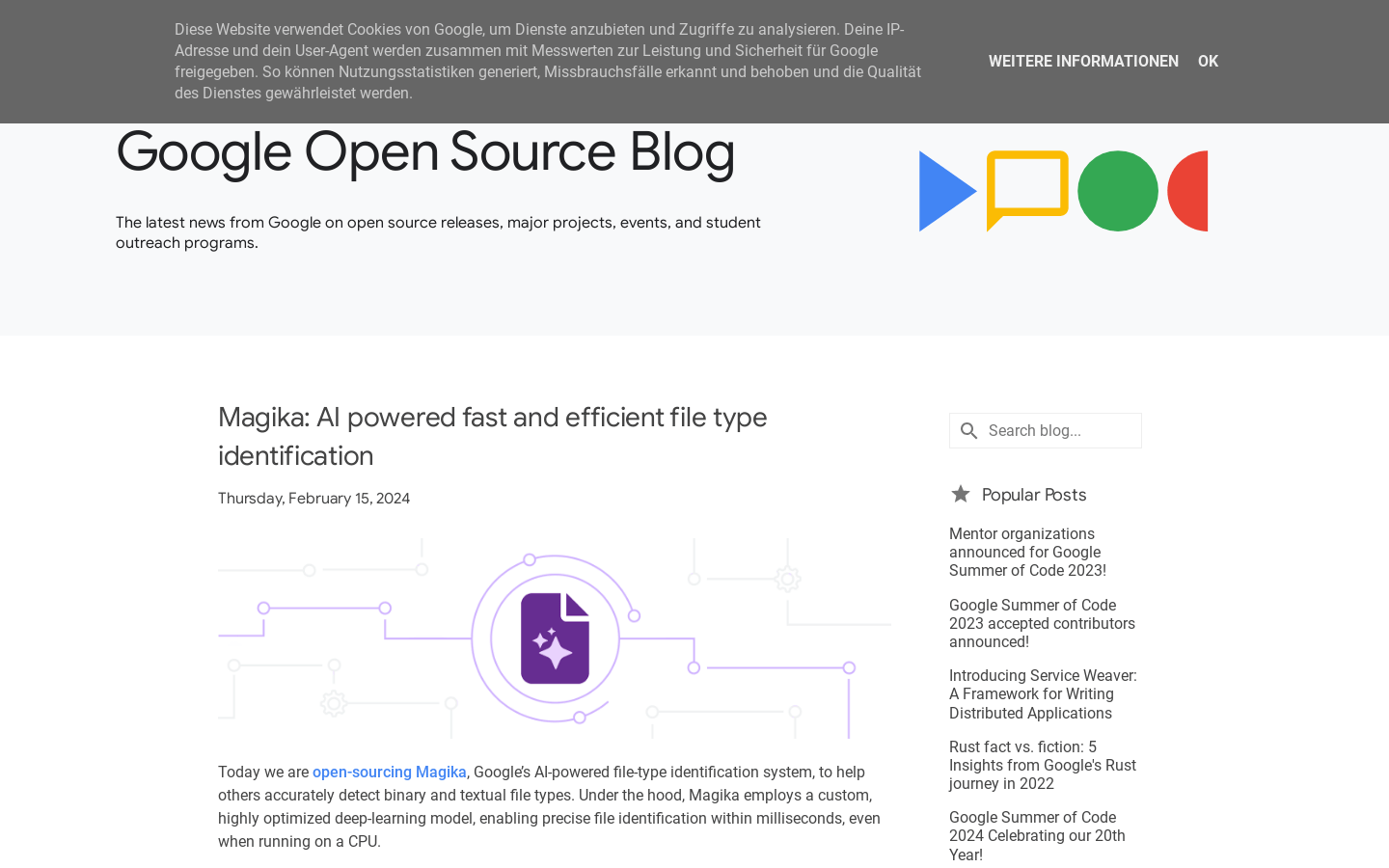This screenshot has height=868, width=1389.
Task: Click the green circle logo shape
Action: [1117, 191]
